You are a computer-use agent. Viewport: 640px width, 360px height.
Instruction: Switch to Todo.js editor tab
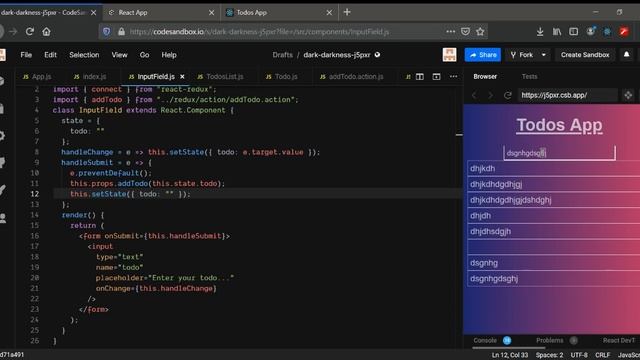(x=282, y=77)
